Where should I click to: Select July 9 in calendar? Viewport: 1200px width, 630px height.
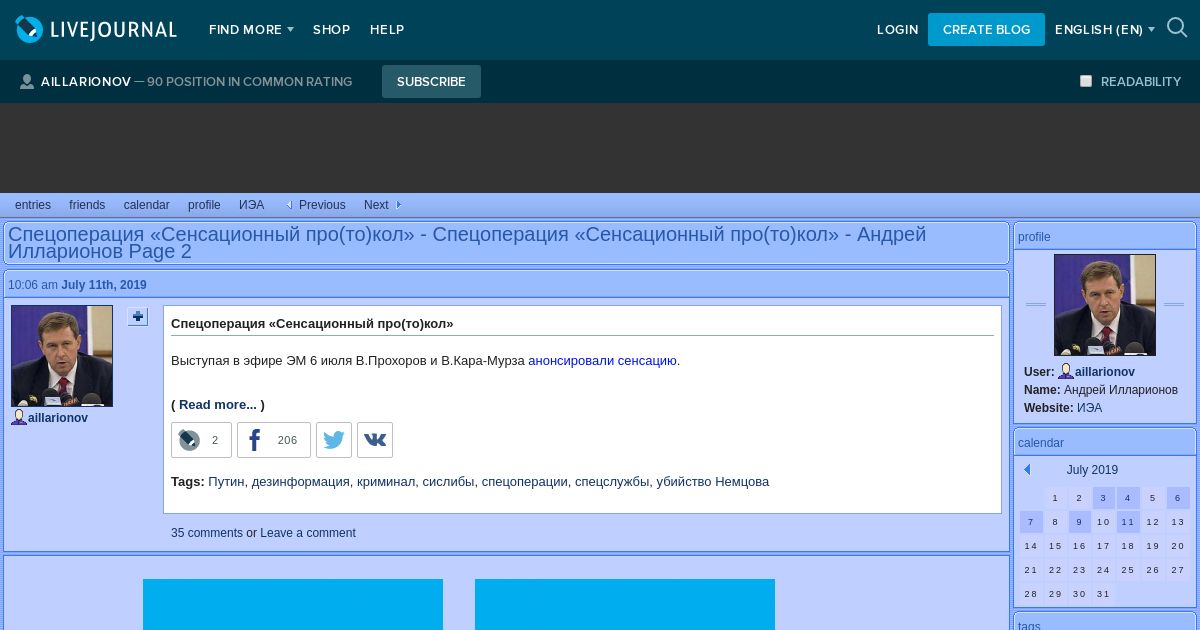1080,522
